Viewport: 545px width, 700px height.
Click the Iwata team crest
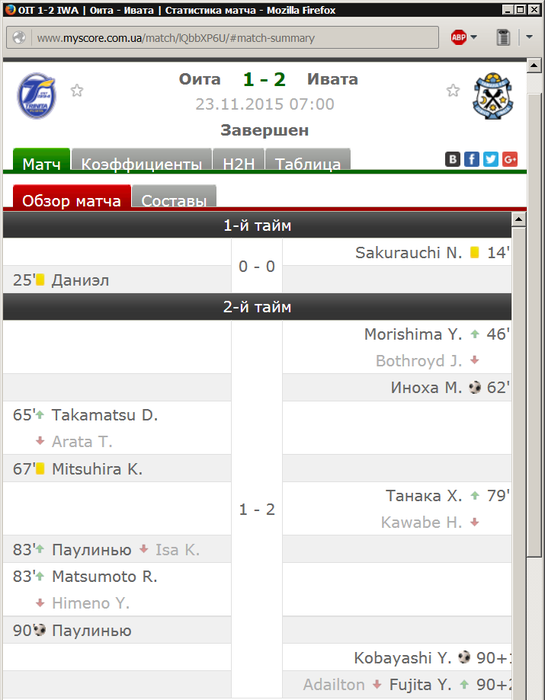pos(493,96)
